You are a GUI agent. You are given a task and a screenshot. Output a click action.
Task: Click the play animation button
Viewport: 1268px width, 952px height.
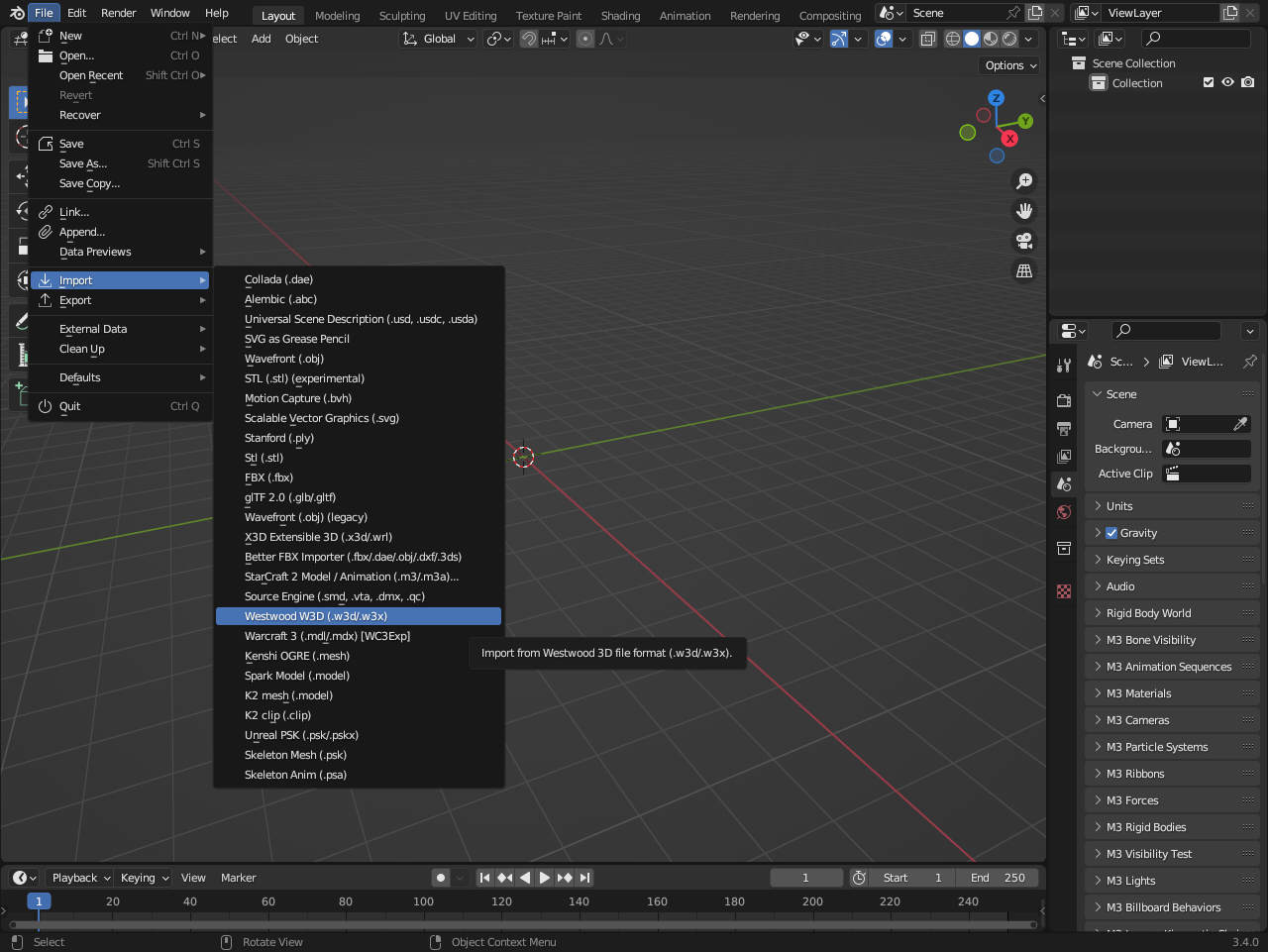point(544,878)
